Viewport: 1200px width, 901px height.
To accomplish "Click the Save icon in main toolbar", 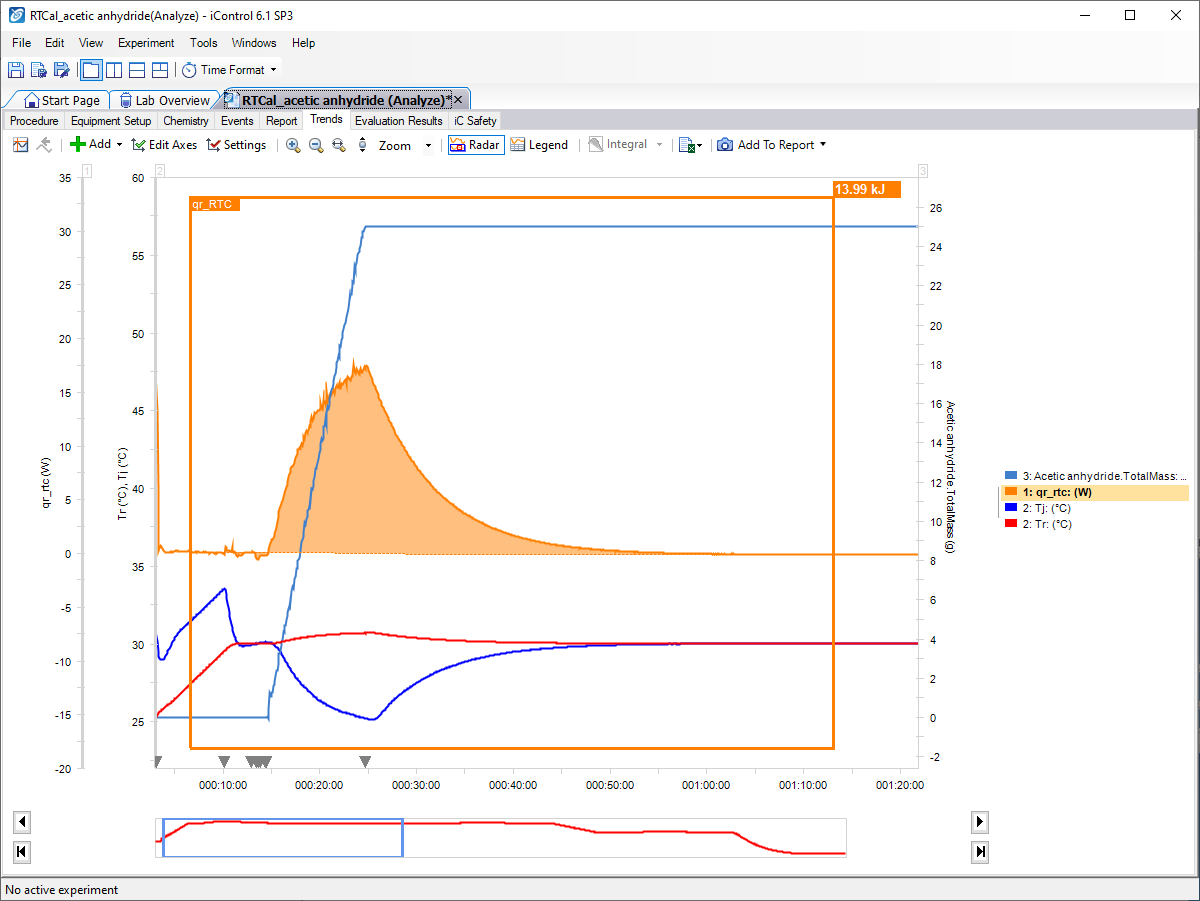I will point(16,70).
